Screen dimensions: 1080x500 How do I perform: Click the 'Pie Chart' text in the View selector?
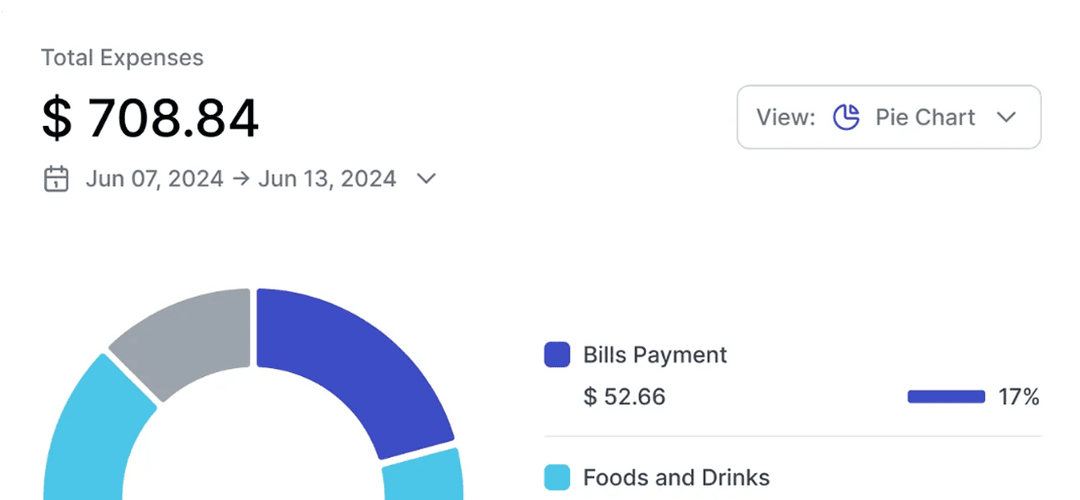(925, 117)
